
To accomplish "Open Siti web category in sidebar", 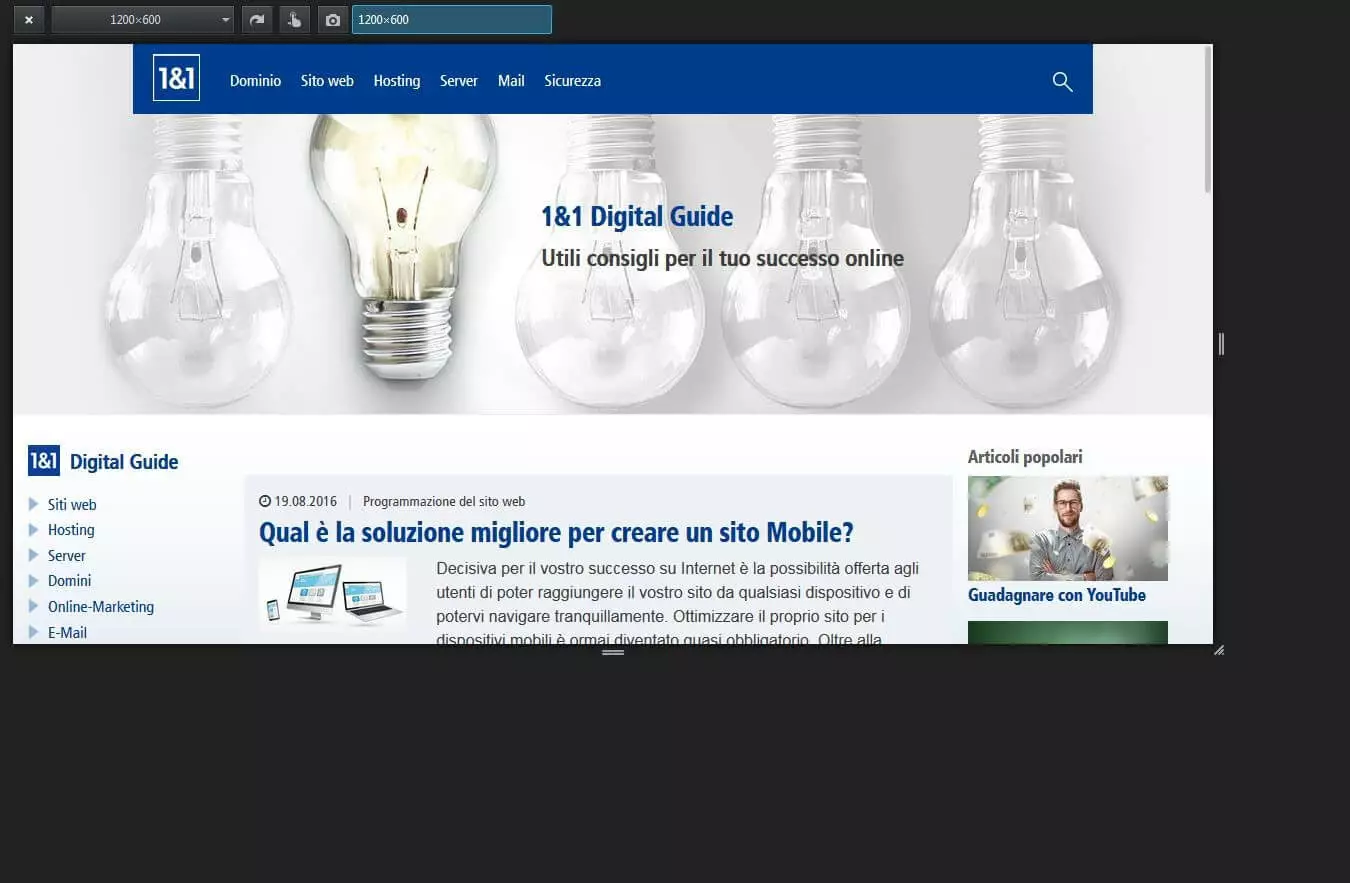I will (x=72, y=505).
